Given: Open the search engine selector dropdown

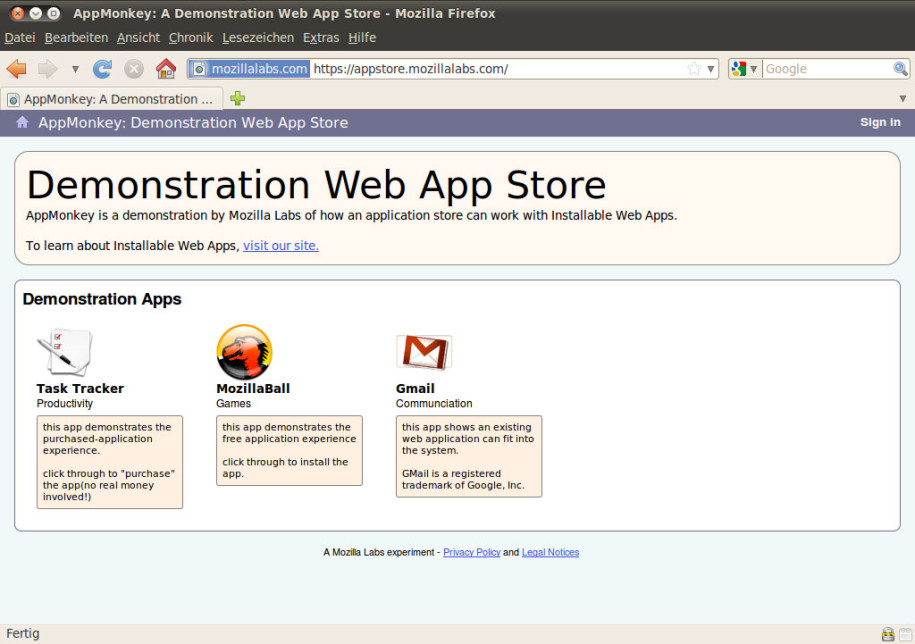Looking at the screenshot, I should pyautogui.click(x=743, y=69).
